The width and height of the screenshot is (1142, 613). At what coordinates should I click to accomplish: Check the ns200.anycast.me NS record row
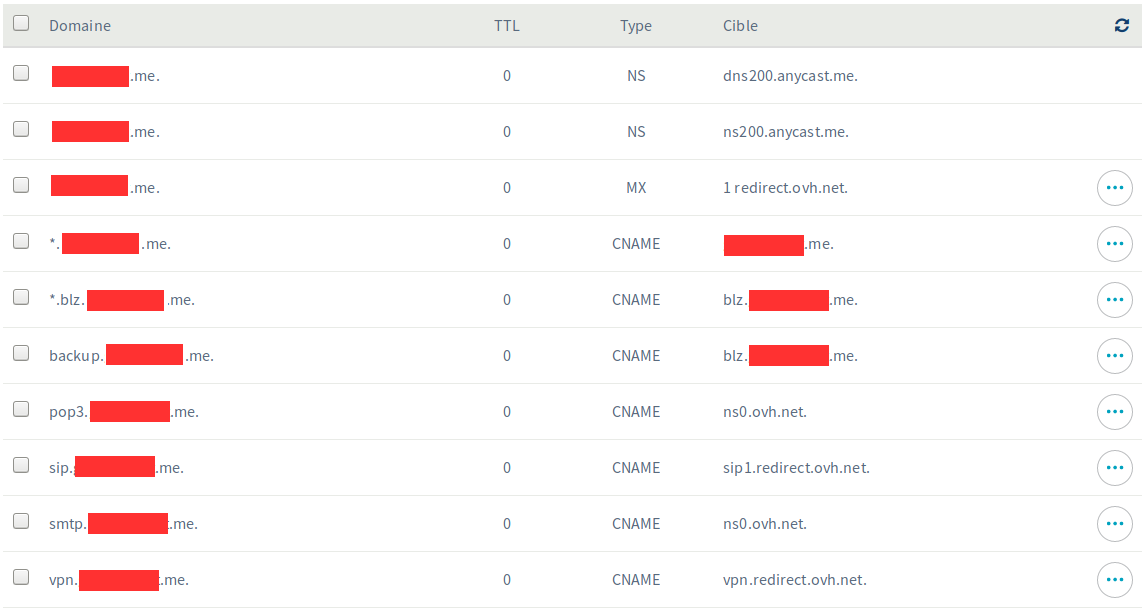[21, 130]
